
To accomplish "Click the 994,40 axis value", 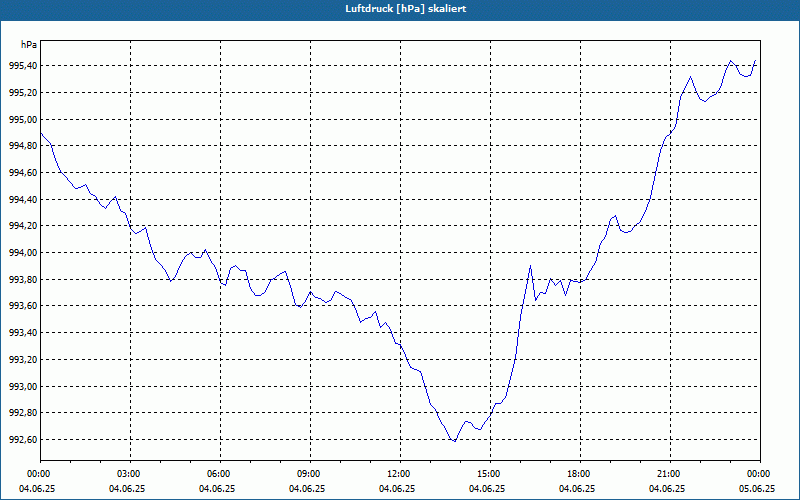I will coord(23,199).
